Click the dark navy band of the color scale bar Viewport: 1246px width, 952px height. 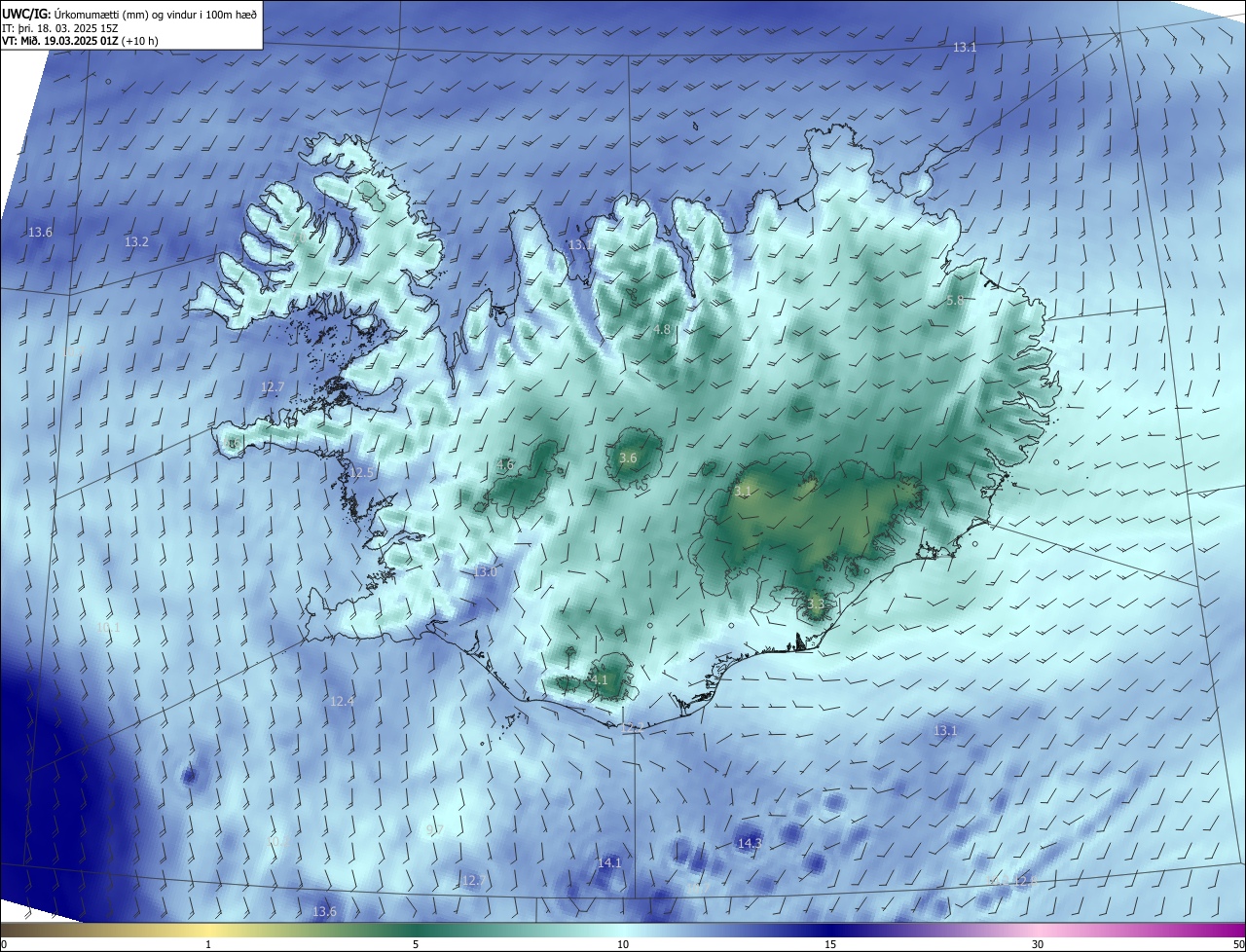tap(830, 930)
